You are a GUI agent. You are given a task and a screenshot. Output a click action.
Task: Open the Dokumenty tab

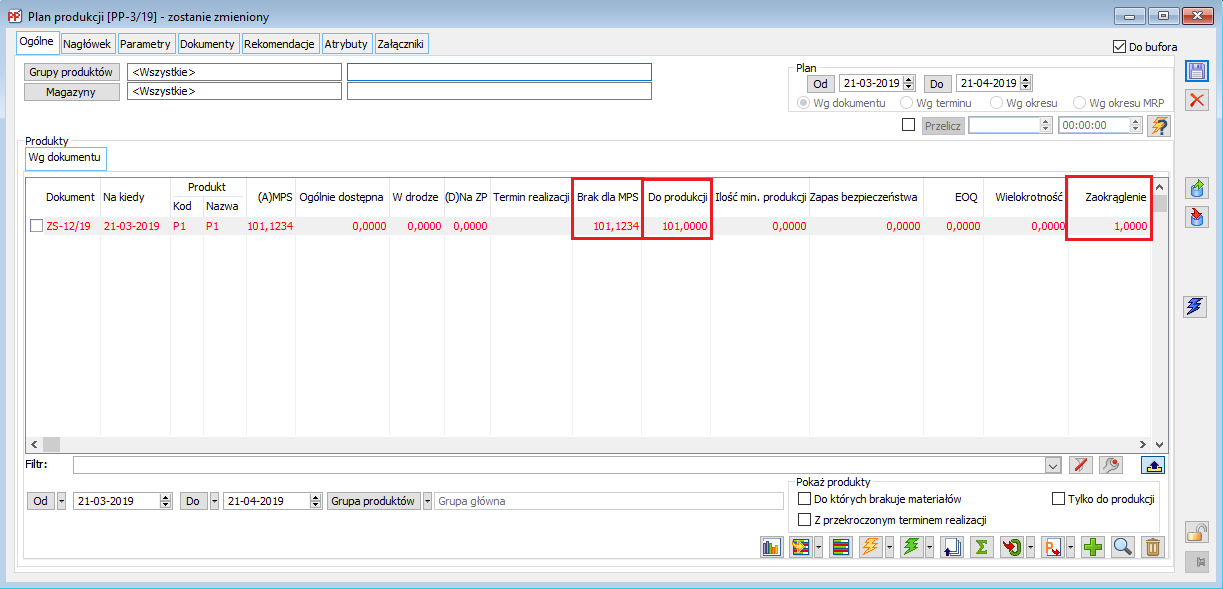point(208,44)
